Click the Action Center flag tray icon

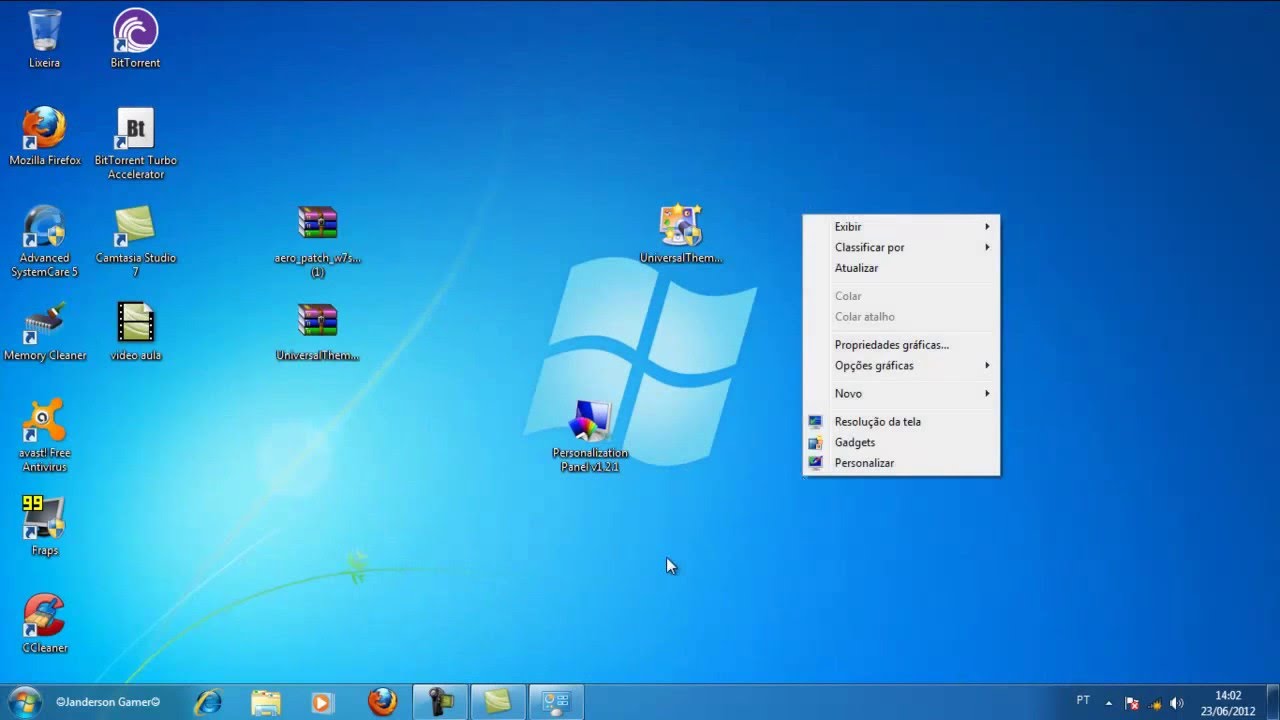1132,703
